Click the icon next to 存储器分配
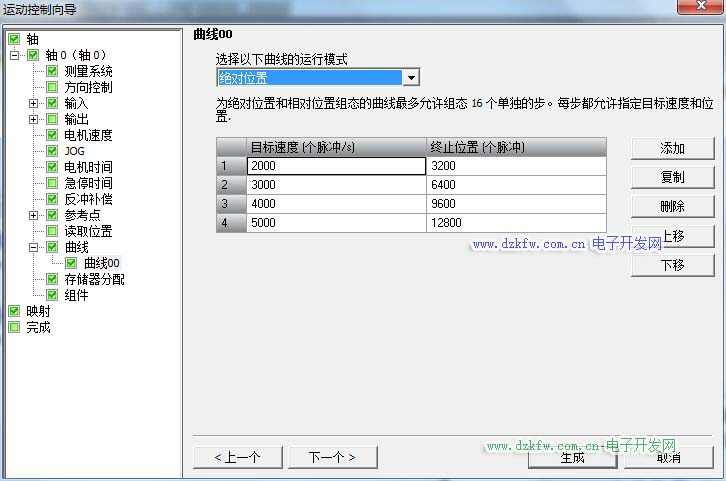This screenshot has width=726, height=481. [52, 279]
